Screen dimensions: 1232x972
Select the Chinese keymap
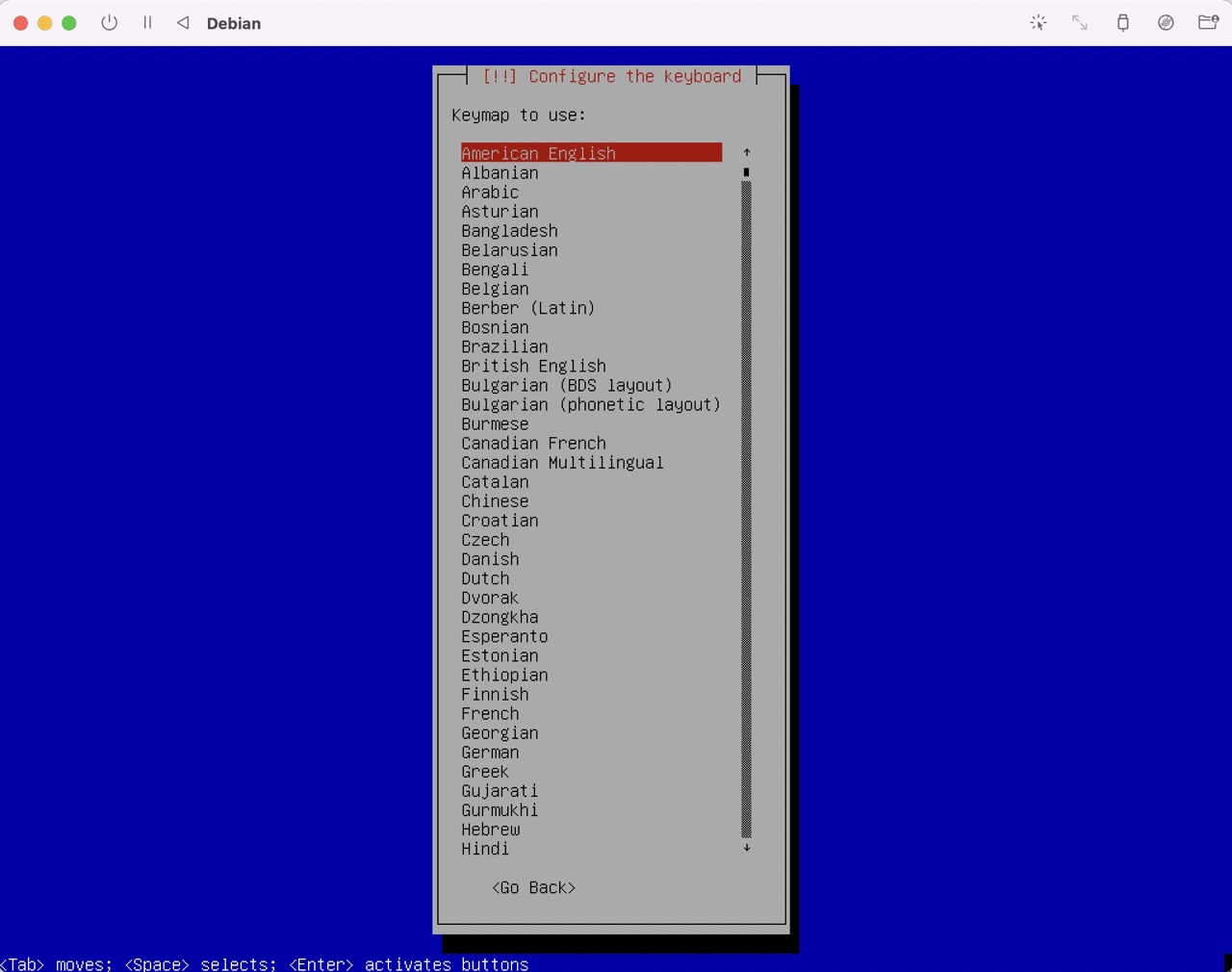(x=495, y=501)
